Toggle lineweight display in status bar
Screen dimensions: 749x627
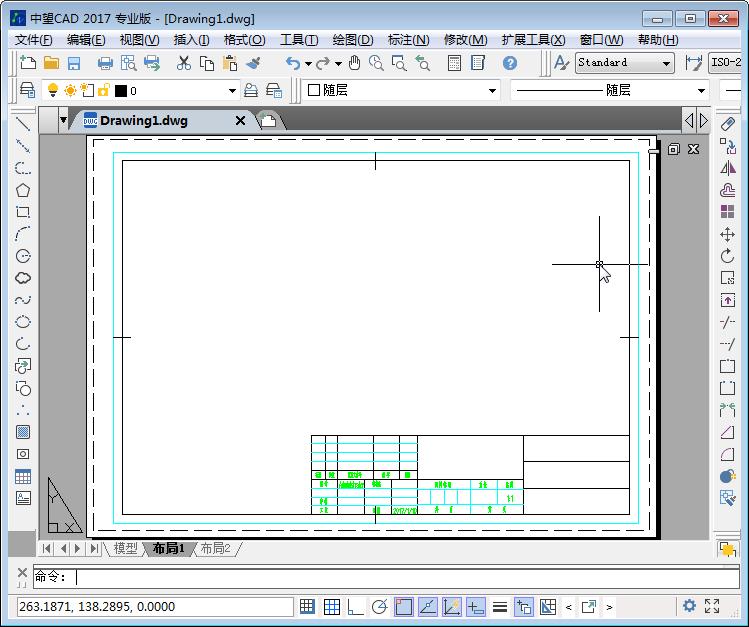point(500,606)
